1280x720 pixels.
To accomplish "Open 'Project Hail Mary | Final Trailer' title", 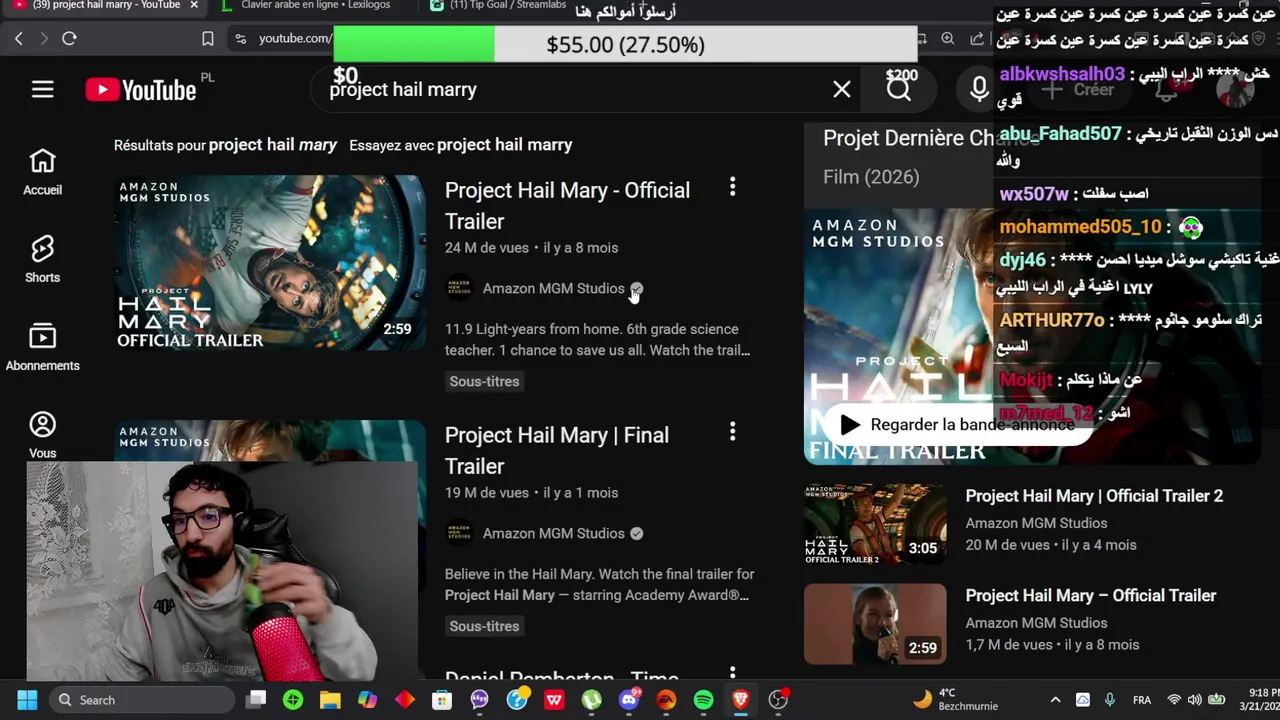I will tap(557, 451).
